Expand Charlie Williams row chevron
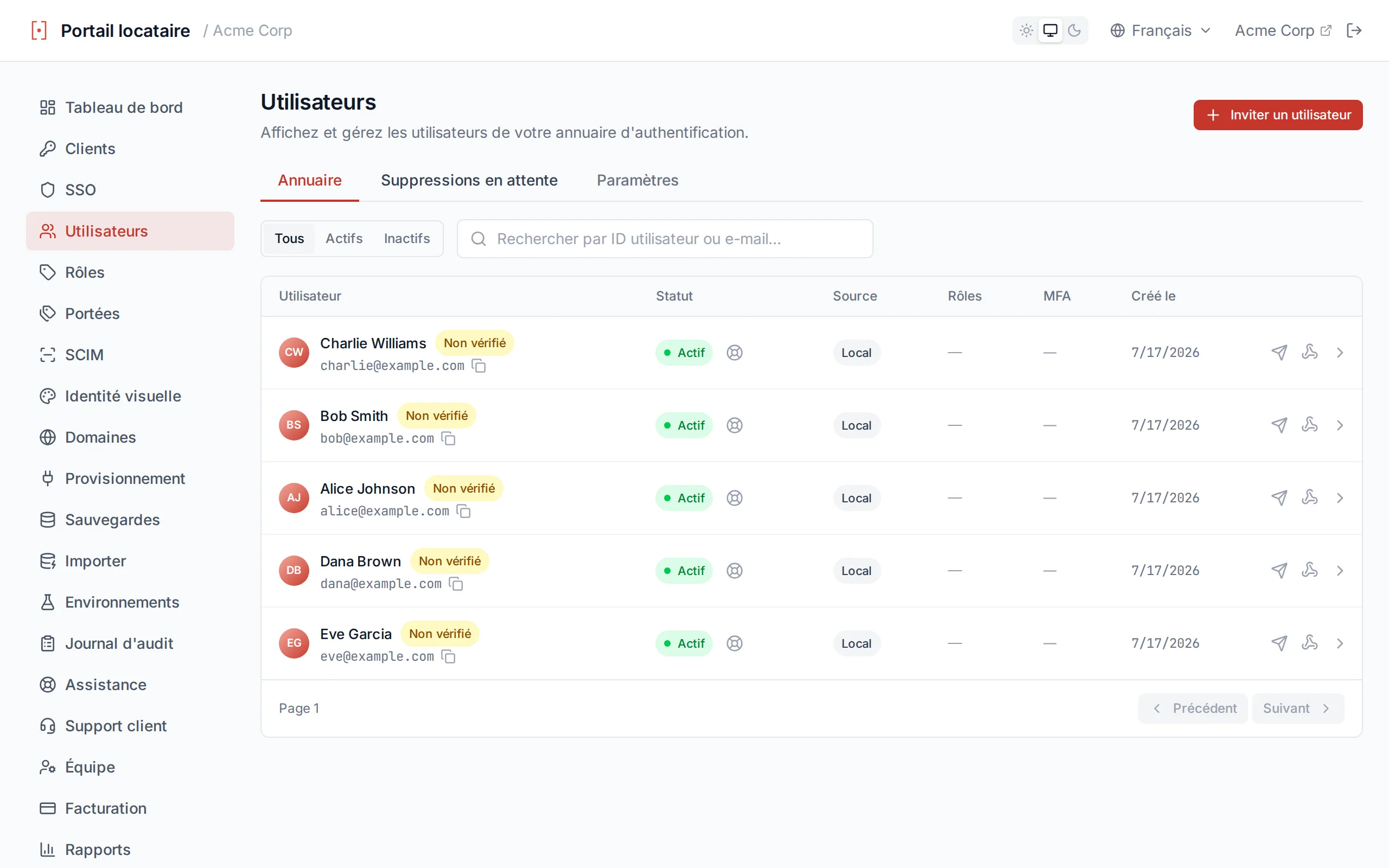The height and width of the screenshot is (868, 1389). click(x=1340, y=353)
